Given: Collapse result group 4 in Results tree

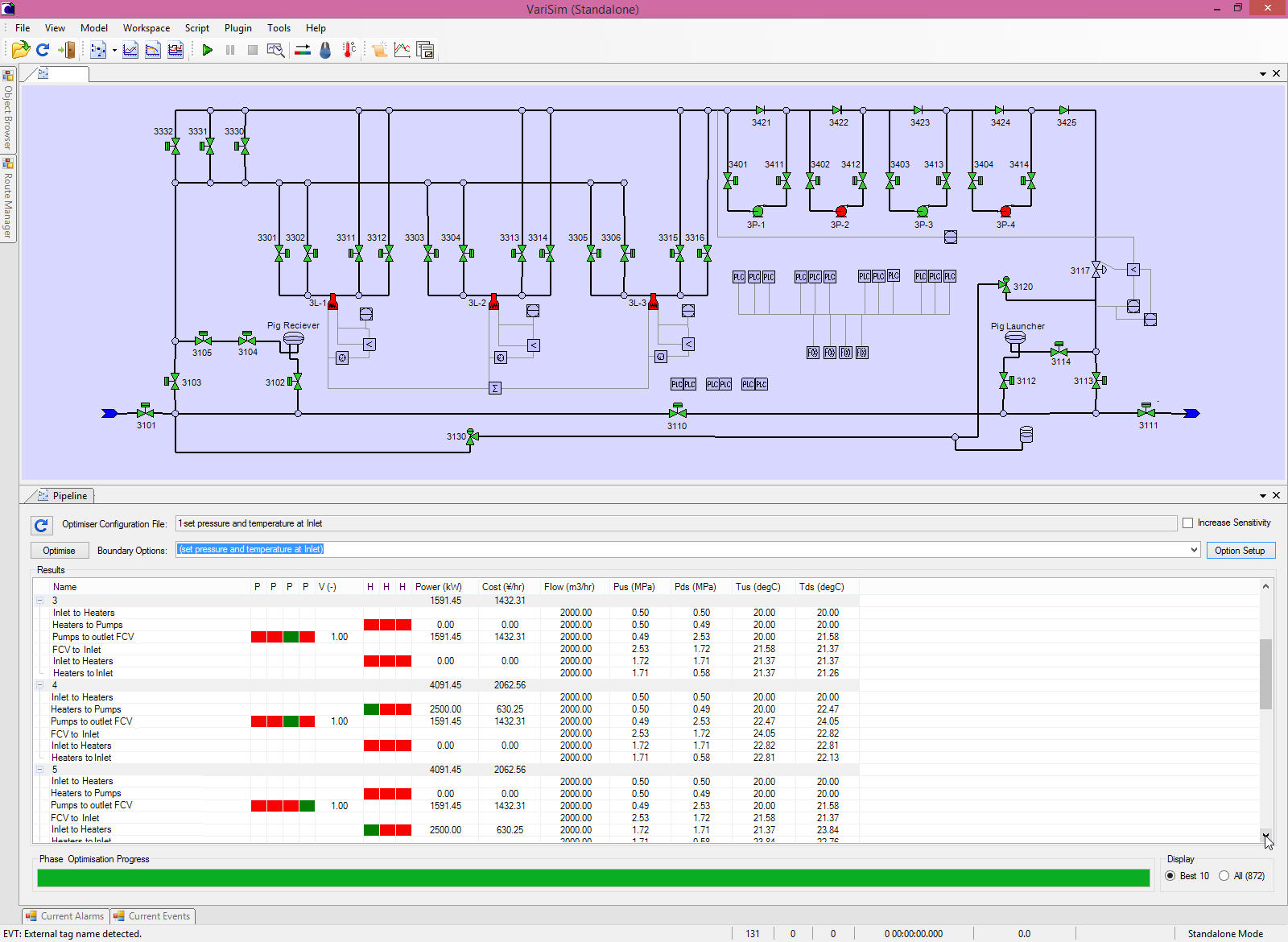Looking at the screenshot, I should [39, 685].
